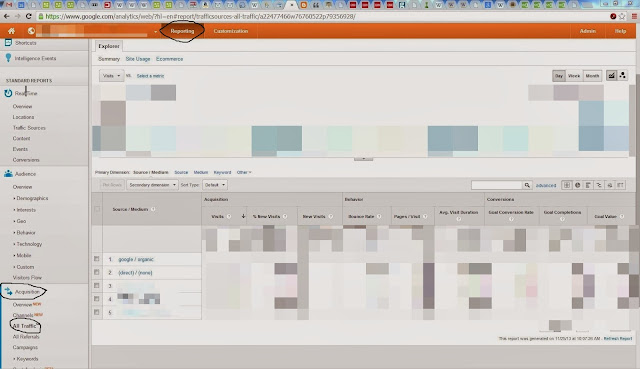Expand the Other dimension dropdown

click(x=244, y=172)
